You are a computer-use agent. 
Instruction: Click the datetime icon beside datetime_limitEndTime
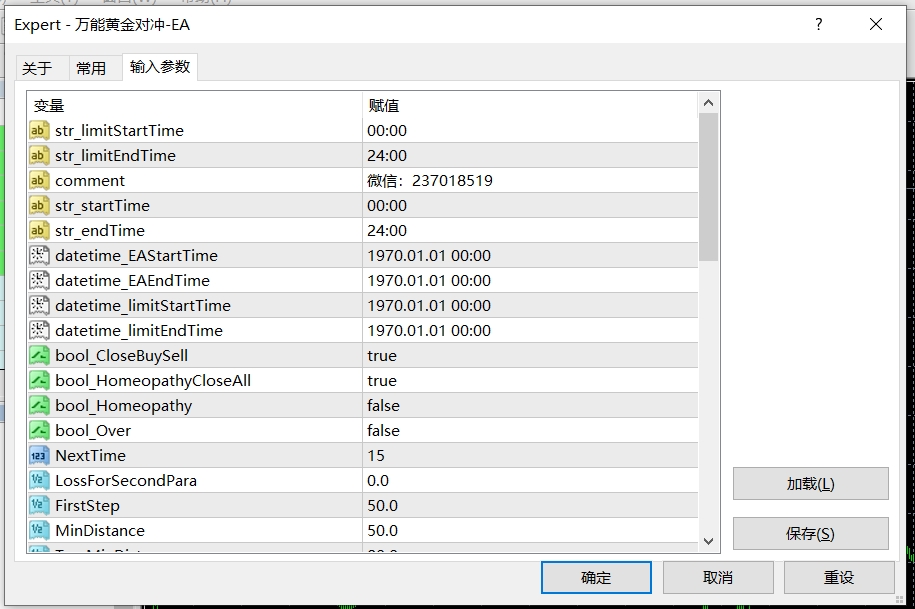(x=39, y=330)
